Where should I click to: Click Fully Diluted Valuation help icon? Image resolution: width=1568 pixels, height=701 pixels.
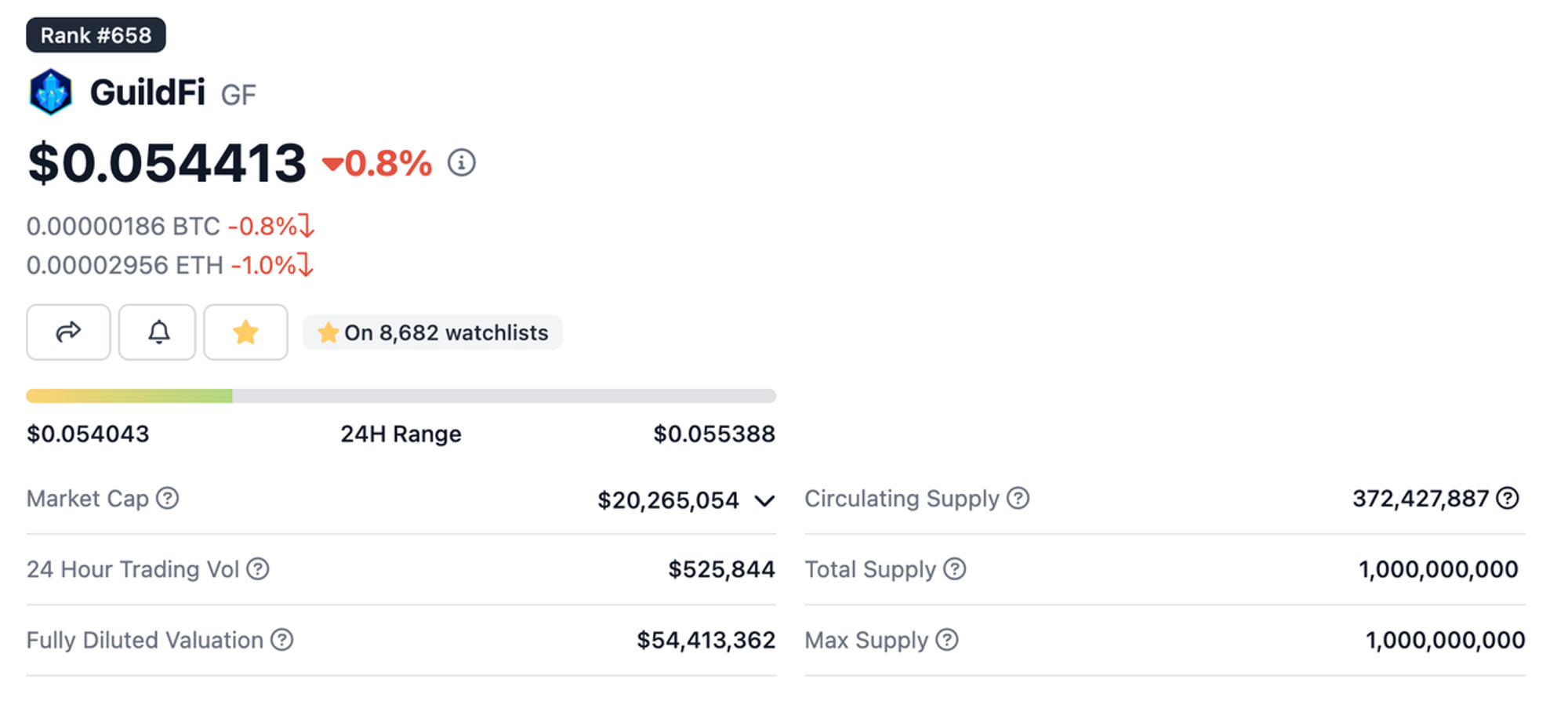coord(282,640)
